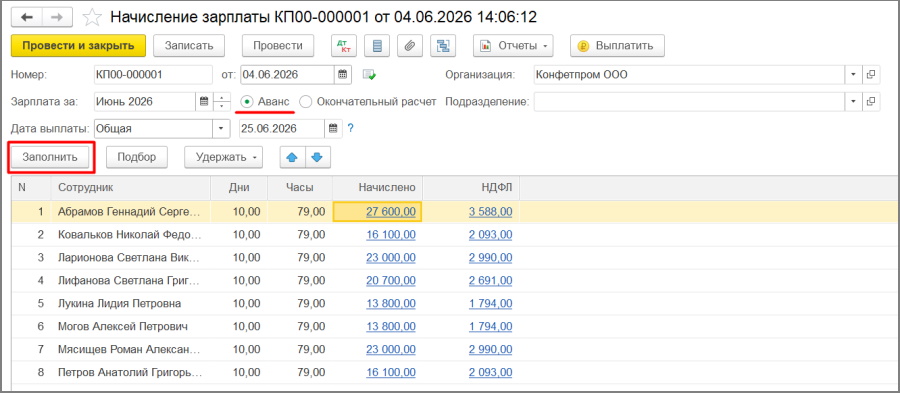Show Дт/Кт accounting entries icon

(x=344, y=46)
